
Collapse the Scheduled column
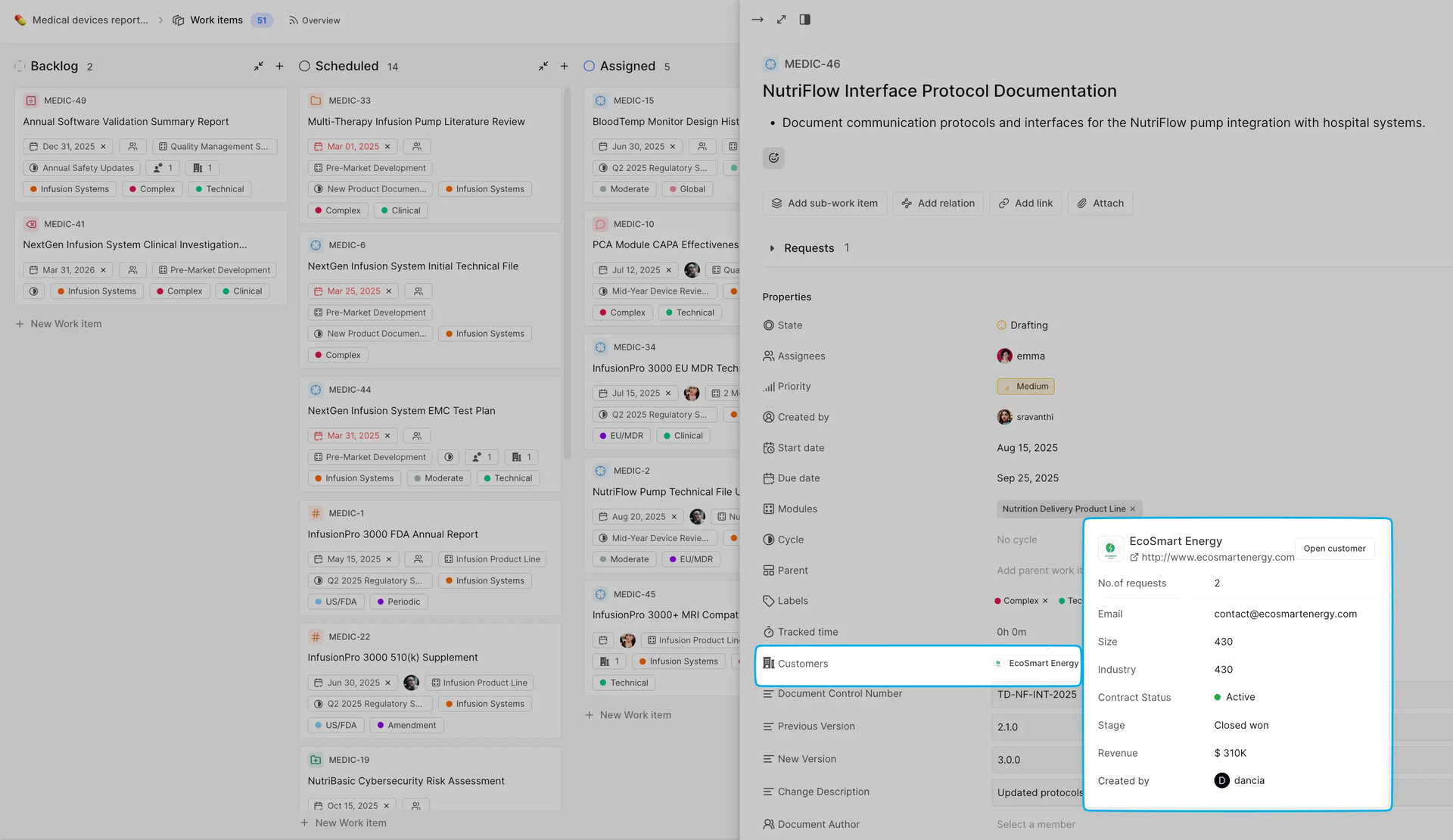(543, 67)
